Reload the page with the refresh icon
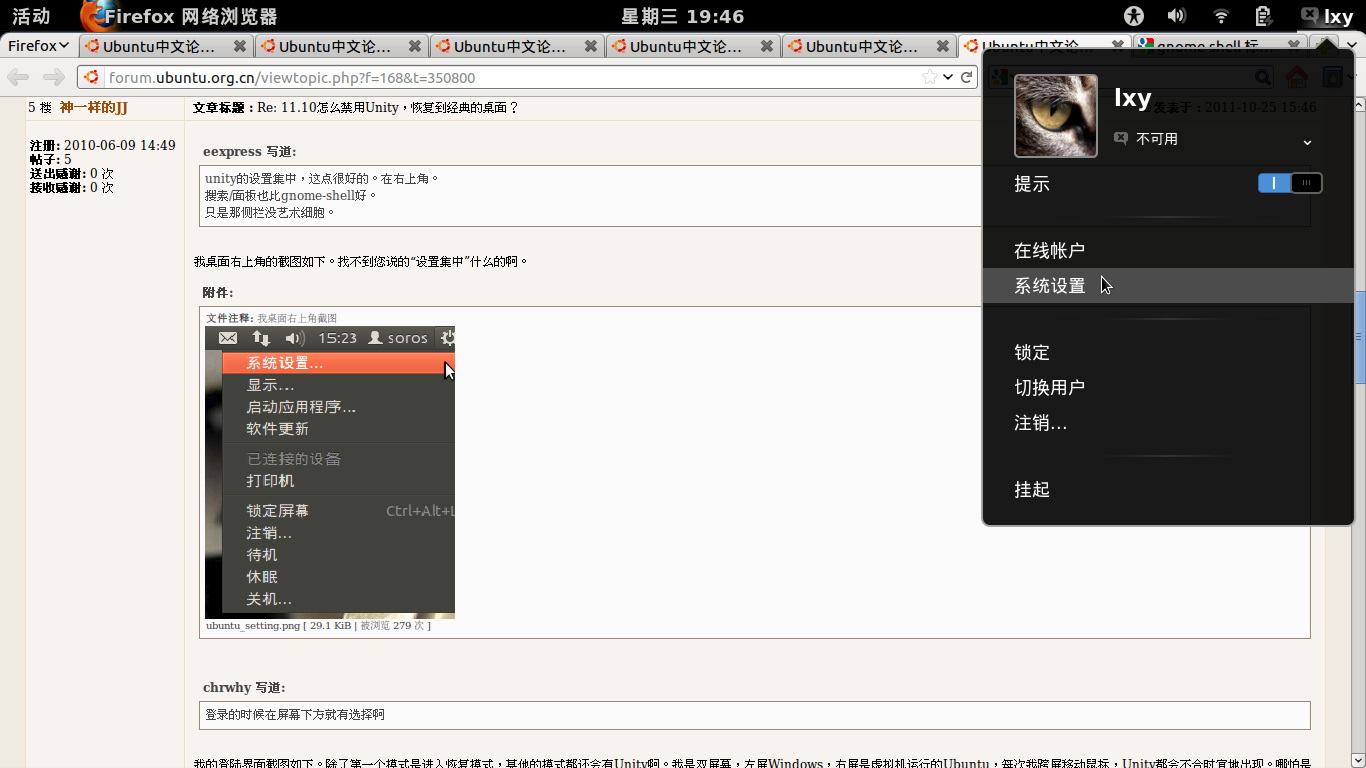This screenshot has width=1366, height=768. point(967,77)
